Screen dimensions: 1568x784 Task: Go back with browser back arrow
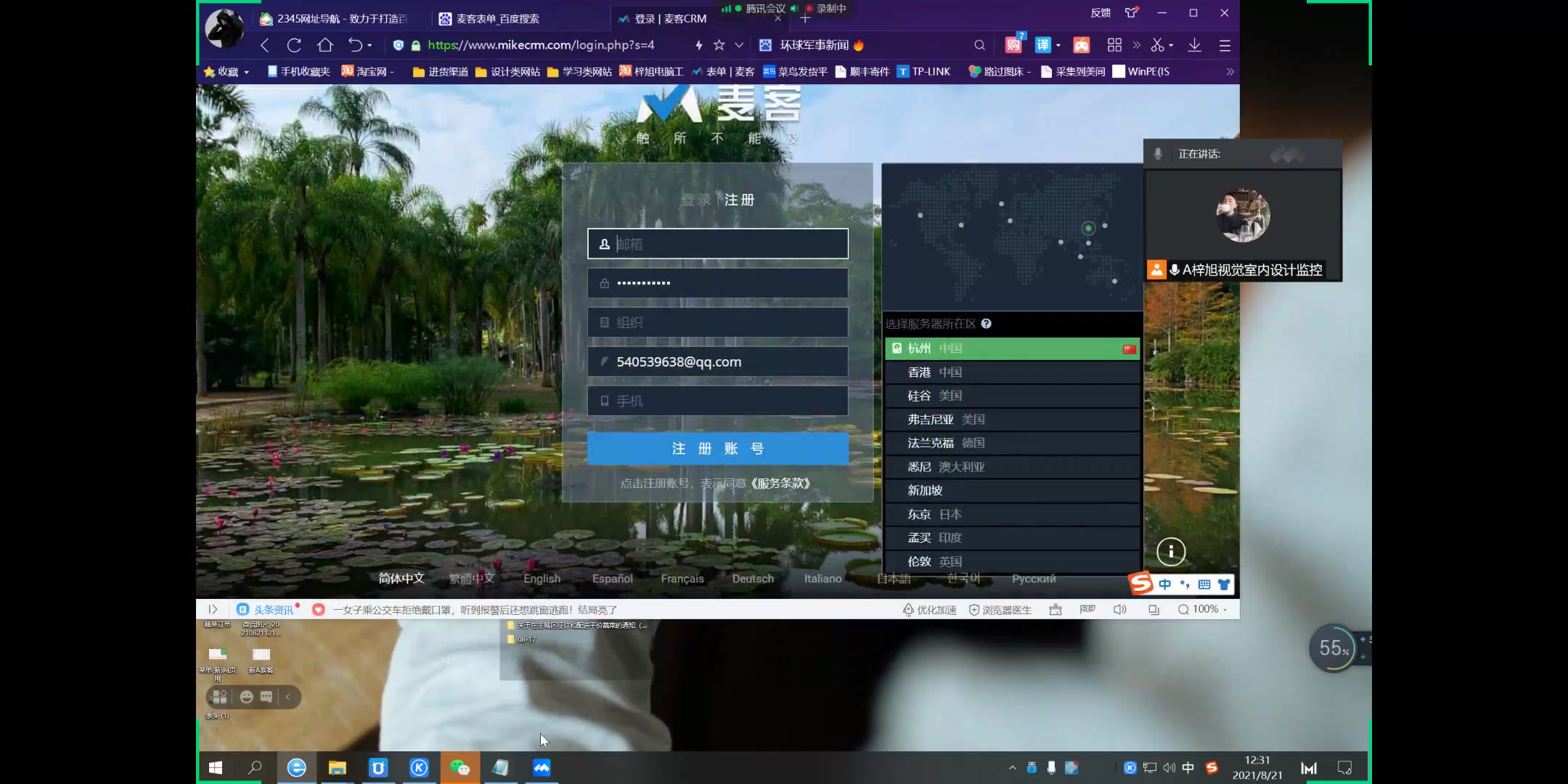click(265, 45)
